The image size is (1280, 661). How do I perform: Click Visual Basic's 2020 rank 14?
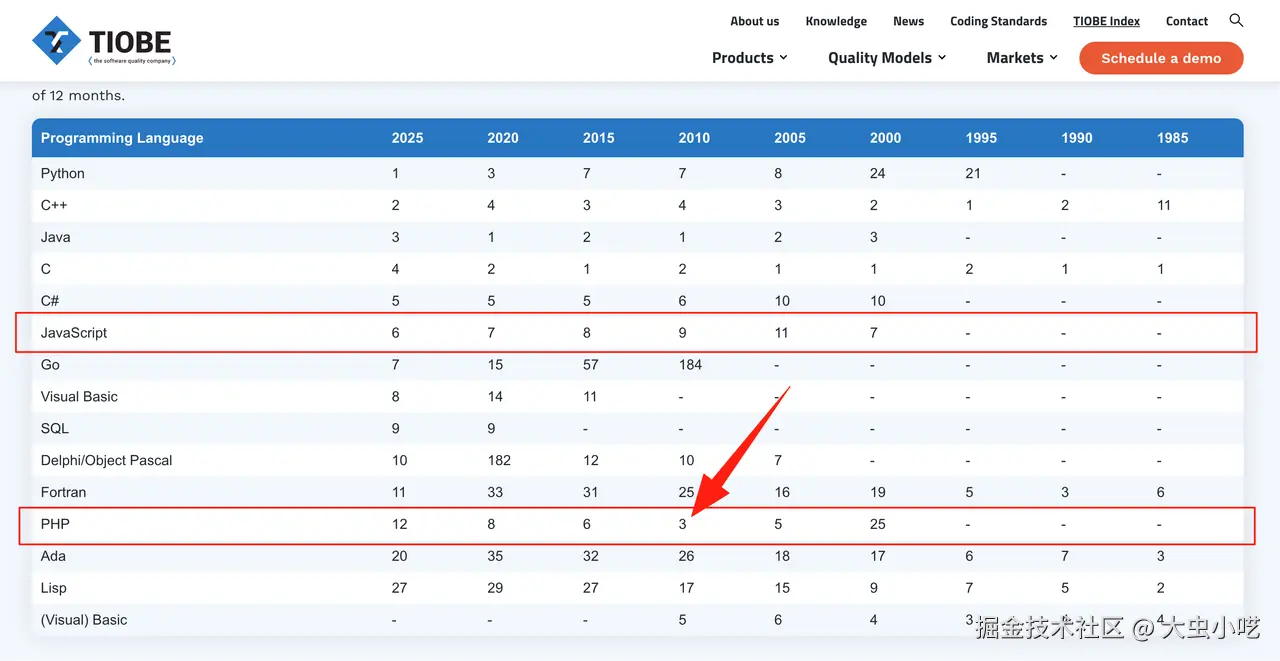[495, 397]
